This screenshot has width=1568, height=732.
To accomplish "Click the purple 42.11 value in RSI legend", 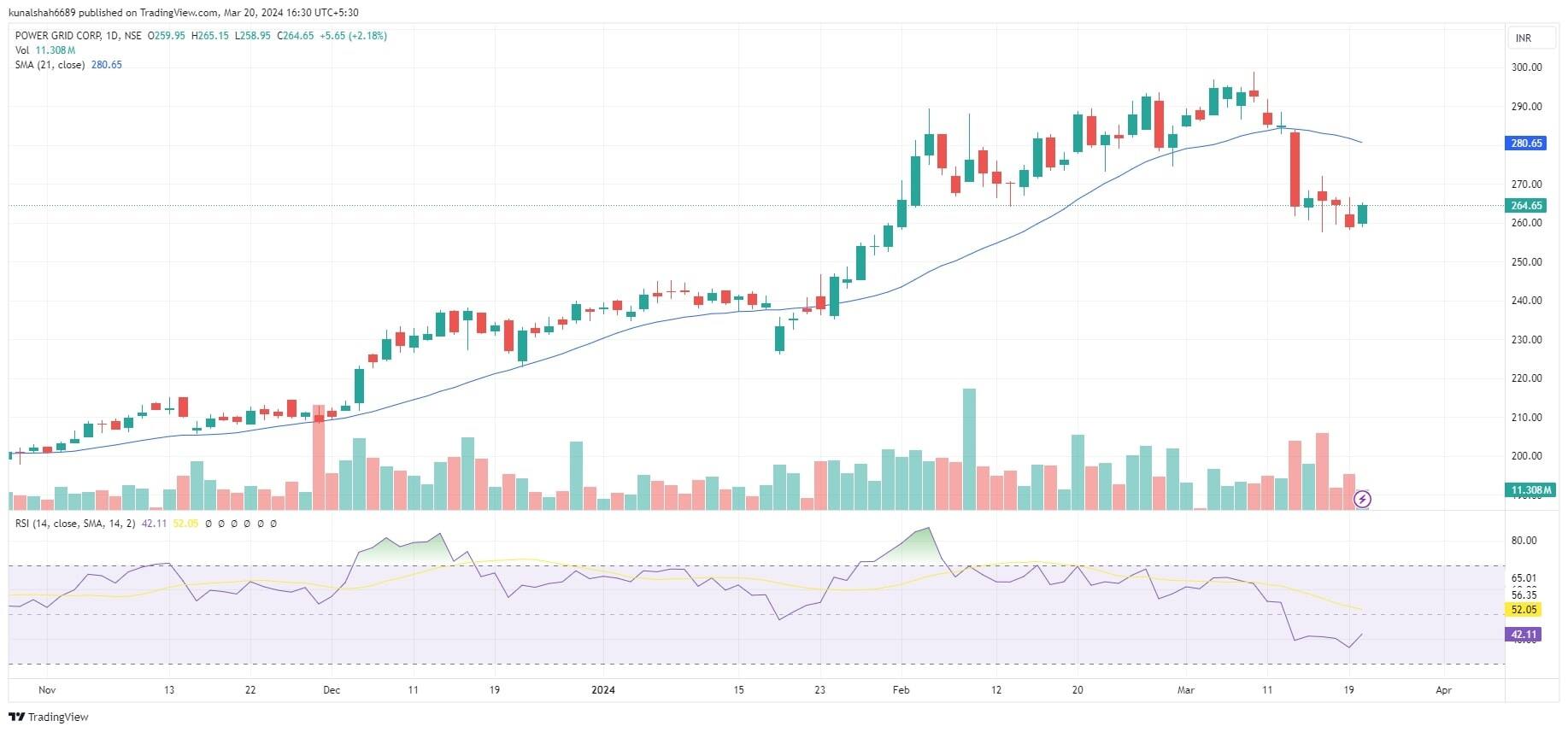I will (154, 524).
